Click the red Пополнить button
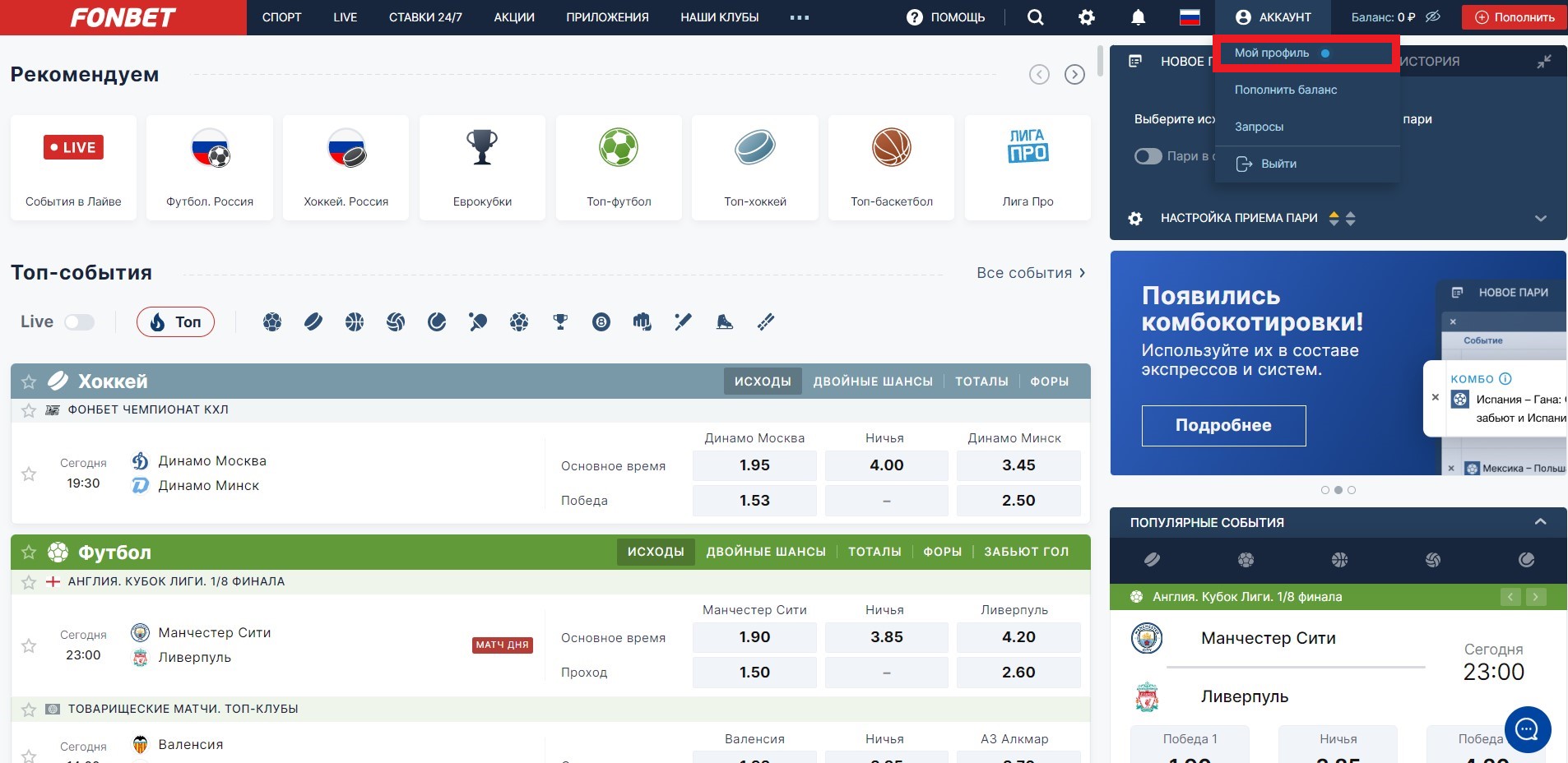Image resolution: width=1568 pixels, height=763 pixels. pos(1515,17)
